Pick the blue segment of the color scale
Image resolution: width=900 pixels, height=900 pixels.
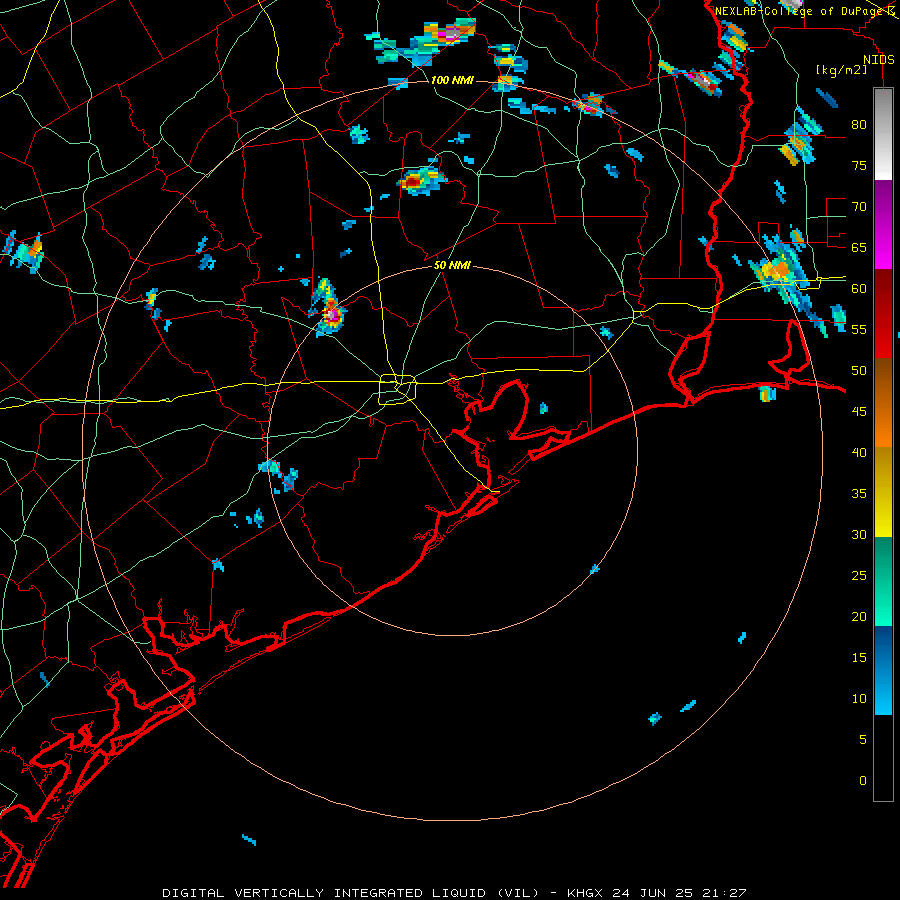point(883,670)
